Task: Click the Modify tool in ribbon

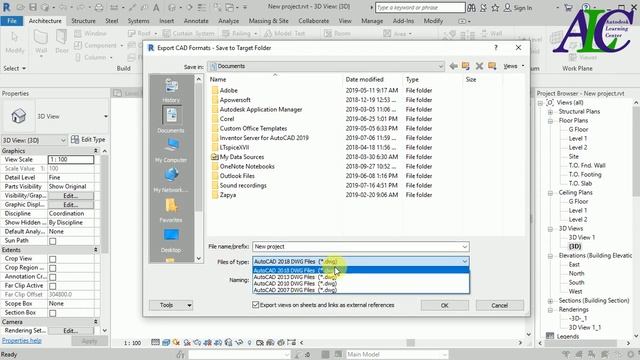Action: coord(15,43)
